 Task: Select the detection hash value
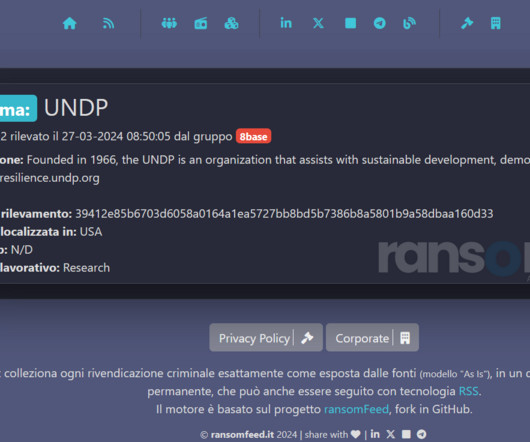pyautogui.click(x=284, y=214)
